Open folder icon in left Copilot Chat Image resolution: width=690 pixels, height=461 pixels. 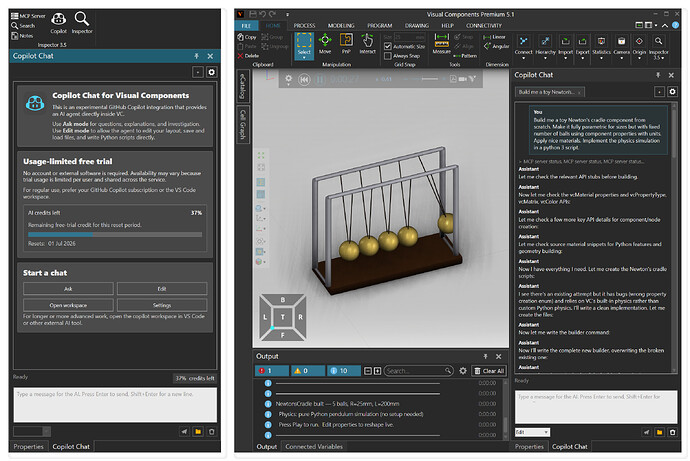pyautogui.click(x=198, y=432)
